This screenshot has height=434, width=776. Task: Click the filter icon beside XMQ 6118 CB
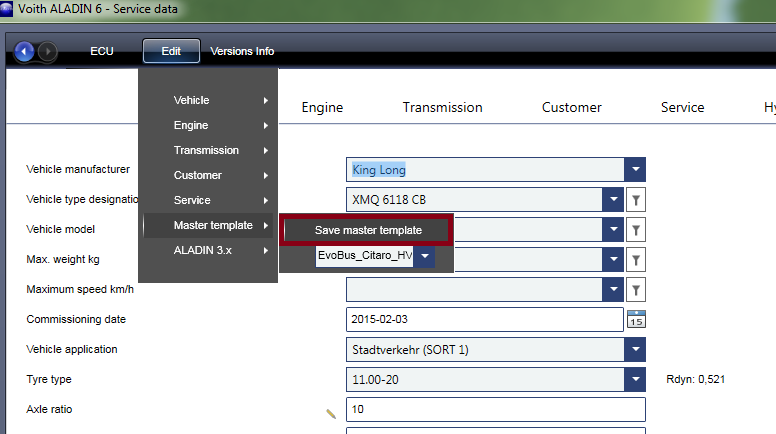point(636,200)
